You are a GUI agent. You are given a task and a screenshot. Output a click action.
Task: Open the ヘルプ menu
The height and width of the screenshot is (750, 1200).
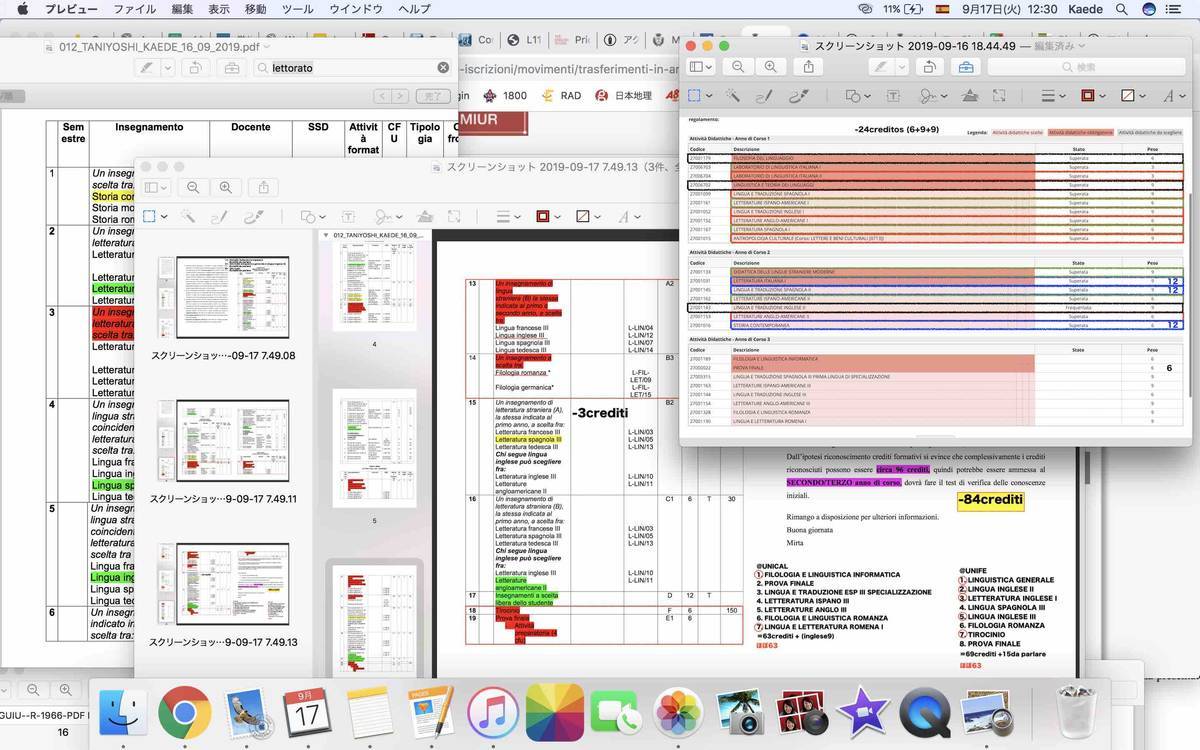tap(414, 9)
